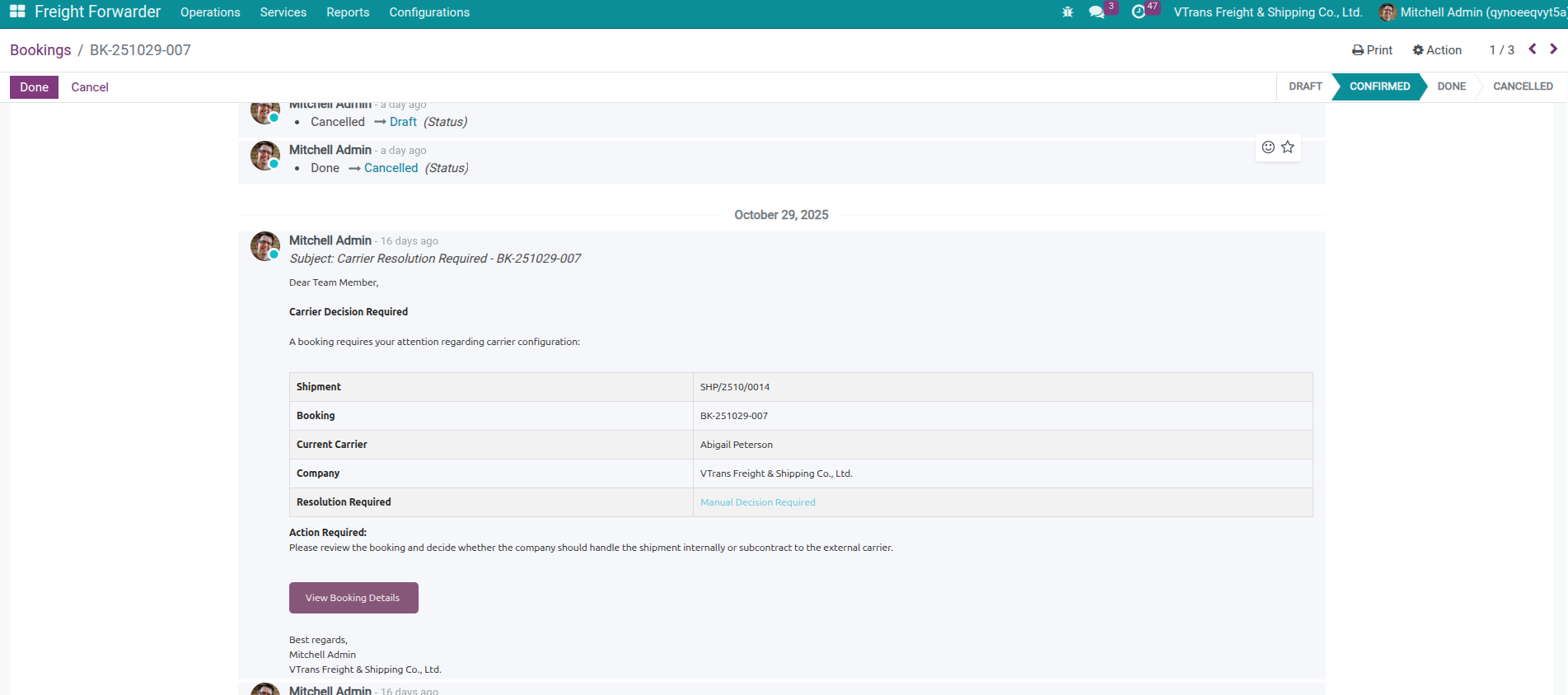Viewport: 1568px width, 695px height.
Task: Click the bug debug tools icon
Action: (x=1068, y=12)
